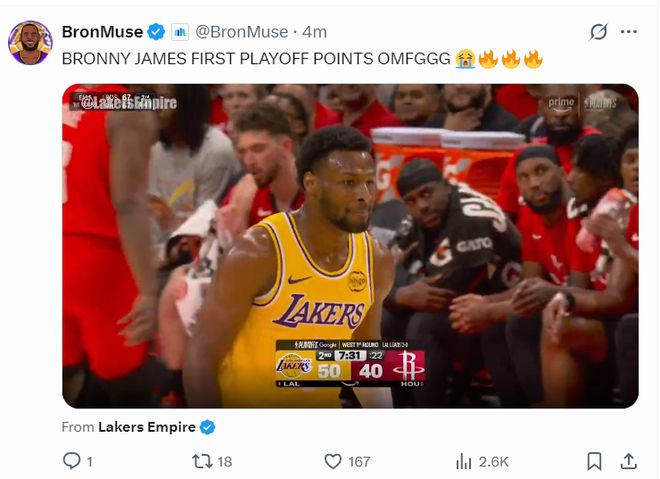Click the Grok icon on the post
Image resolution: width=660 pixels, height=479 pixels.
(x=598, y=32)
